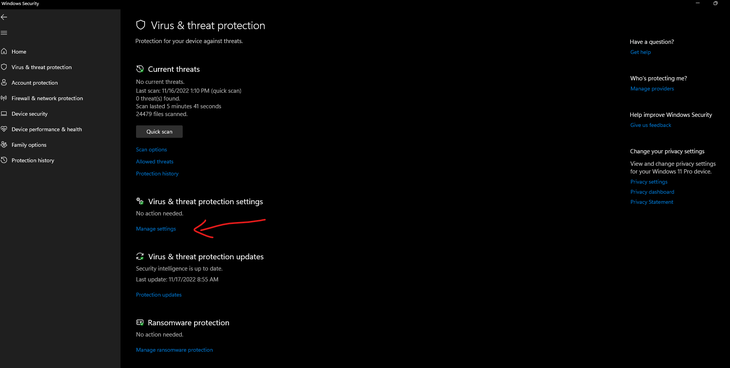Open Protection updates link

pos(159,295)
